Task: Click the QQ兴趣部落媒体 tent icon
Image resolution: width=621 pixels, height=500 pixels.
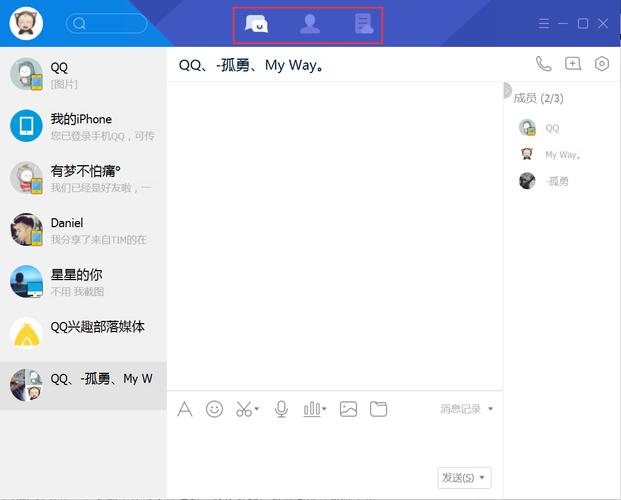Action: click(x=26, y=334)
